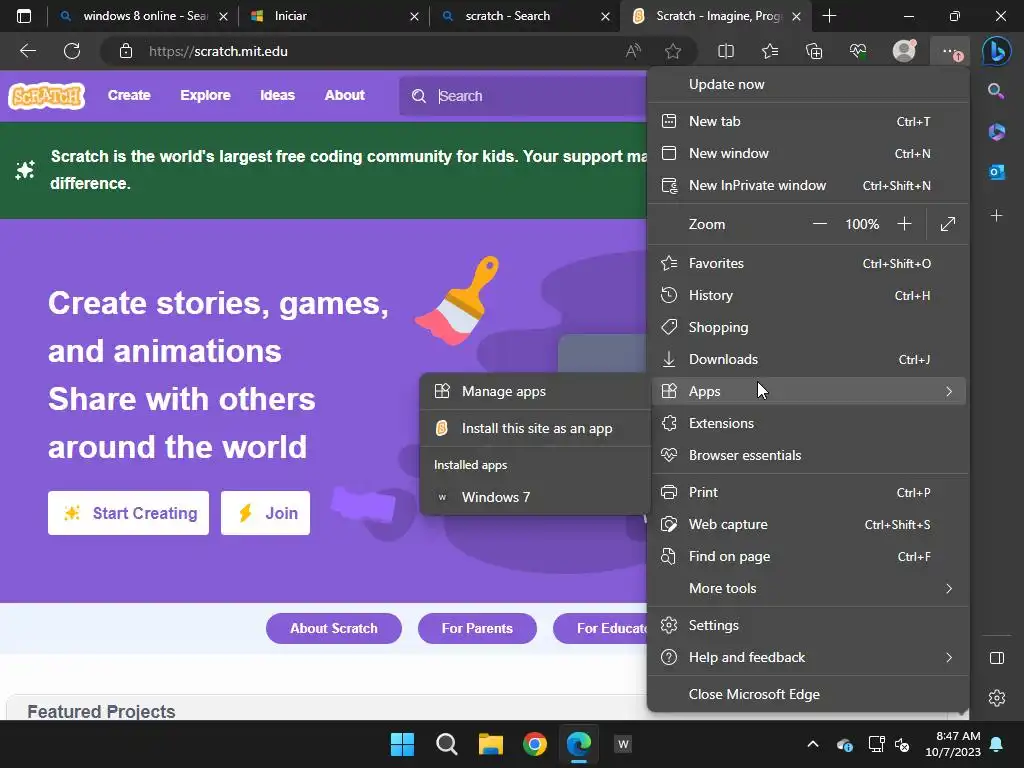Image resolution: width=1024 pixels, height=768 pixels.
Task: Close the 'scratch - Search' tab
Action: (605, 16)
